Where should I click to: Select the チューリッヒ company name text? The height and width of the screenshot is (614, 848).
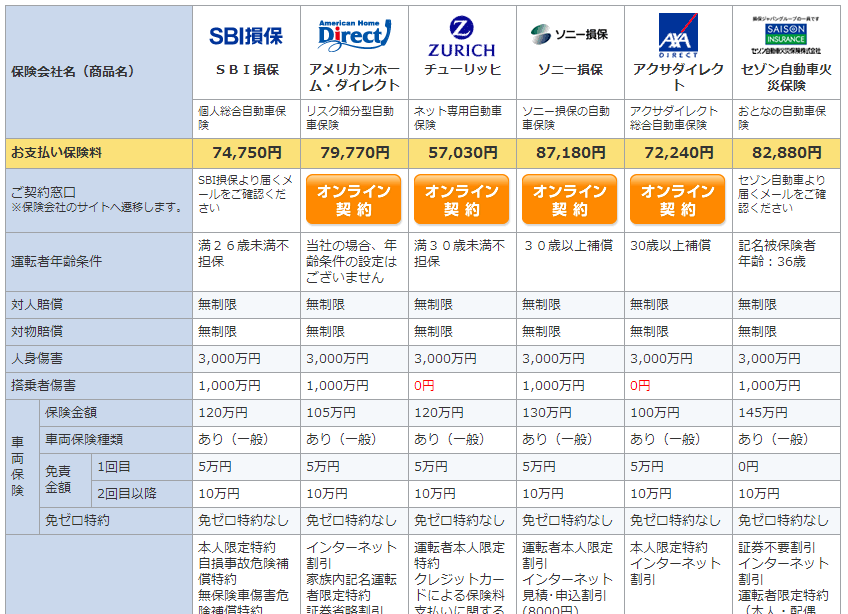tap(462, 70)
